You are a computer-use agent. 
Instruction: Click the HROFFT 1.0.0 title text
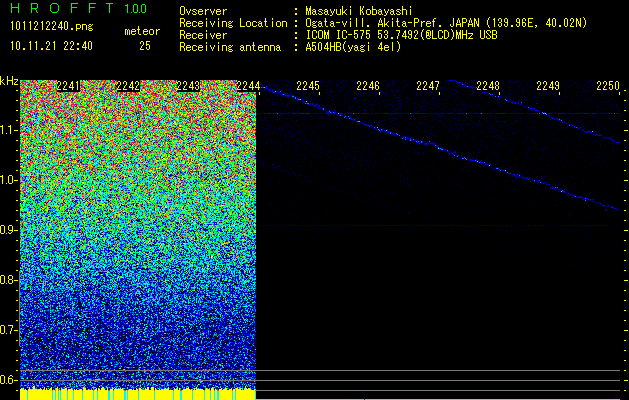(x=79, y=8)
